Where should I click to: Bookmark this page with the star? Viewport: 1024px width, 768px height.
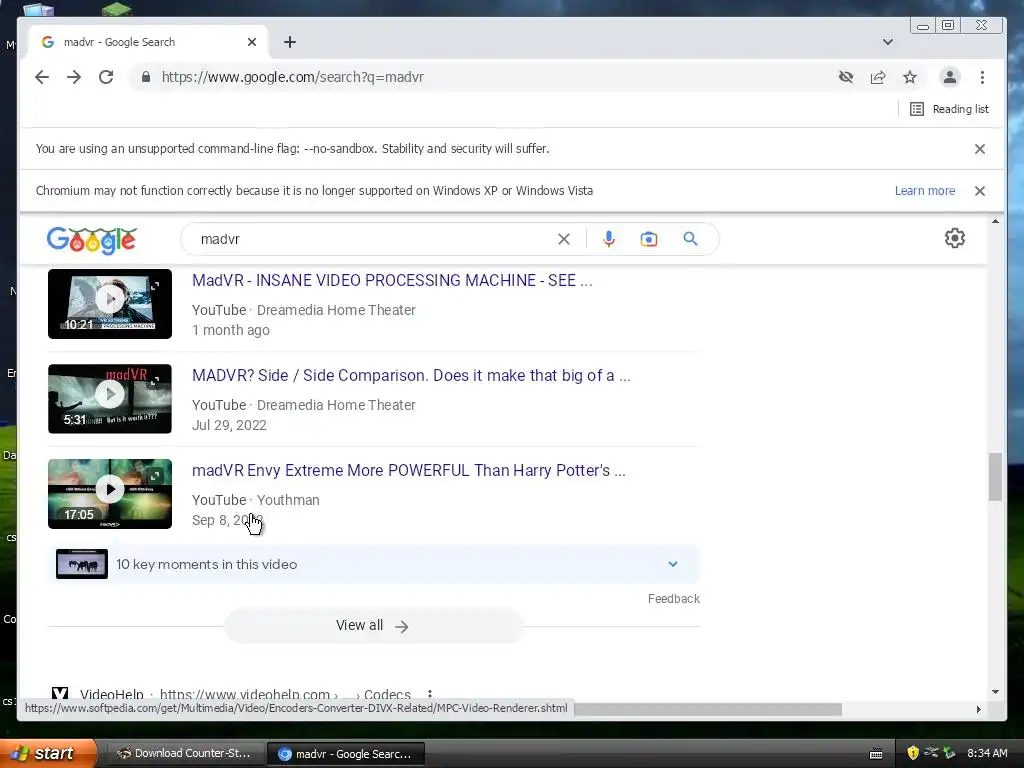coord(910,77)
